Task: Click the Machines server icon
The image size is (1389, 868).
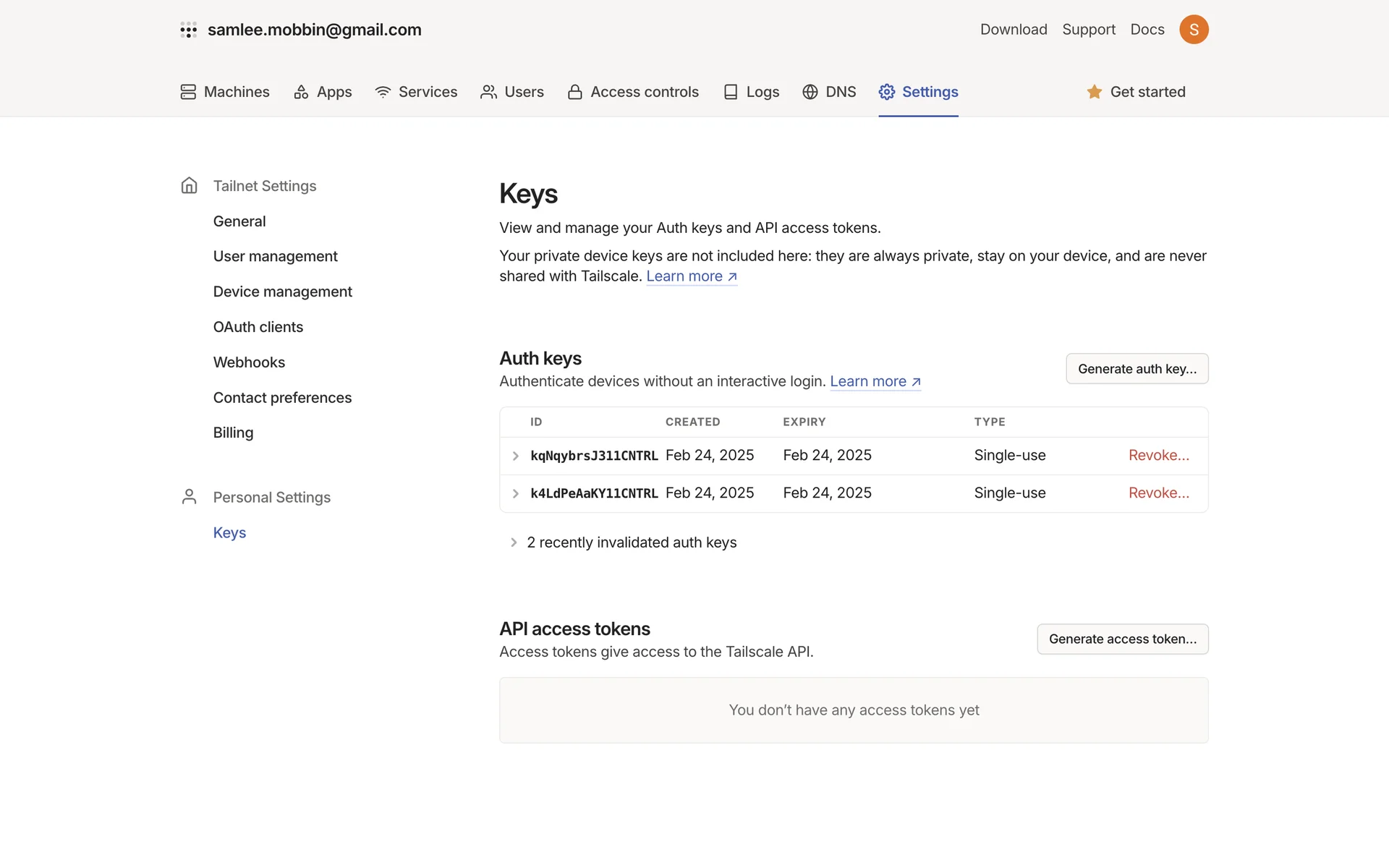Action: click(x=188, y=92)
